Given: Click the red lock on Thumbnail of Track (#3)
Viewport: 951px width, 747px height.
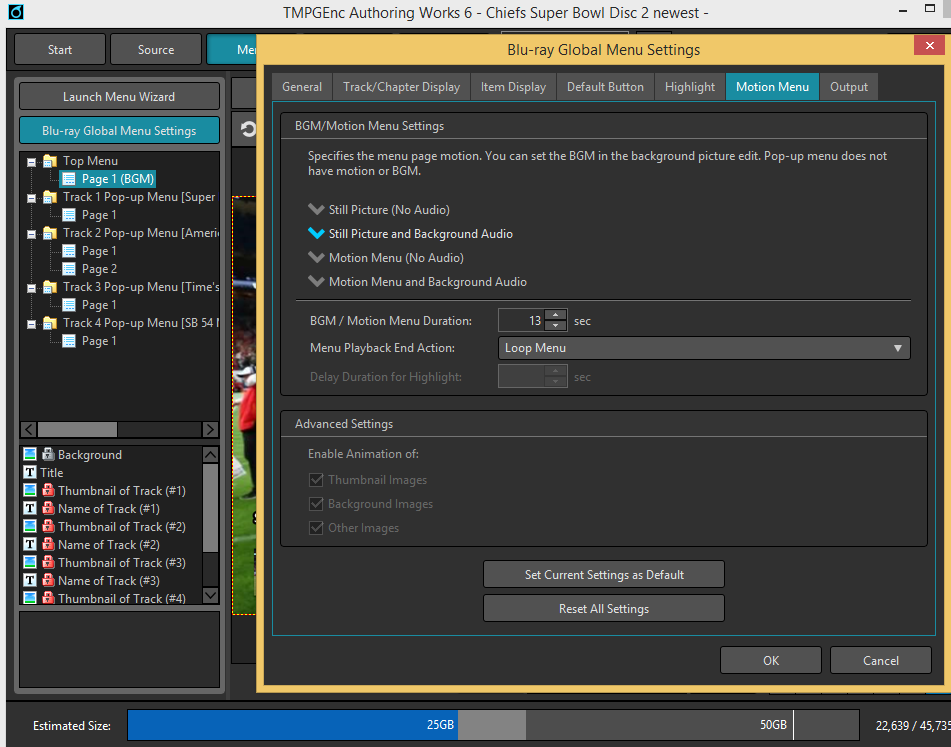Looking at the screenshot, I should (x=48, y=562).
